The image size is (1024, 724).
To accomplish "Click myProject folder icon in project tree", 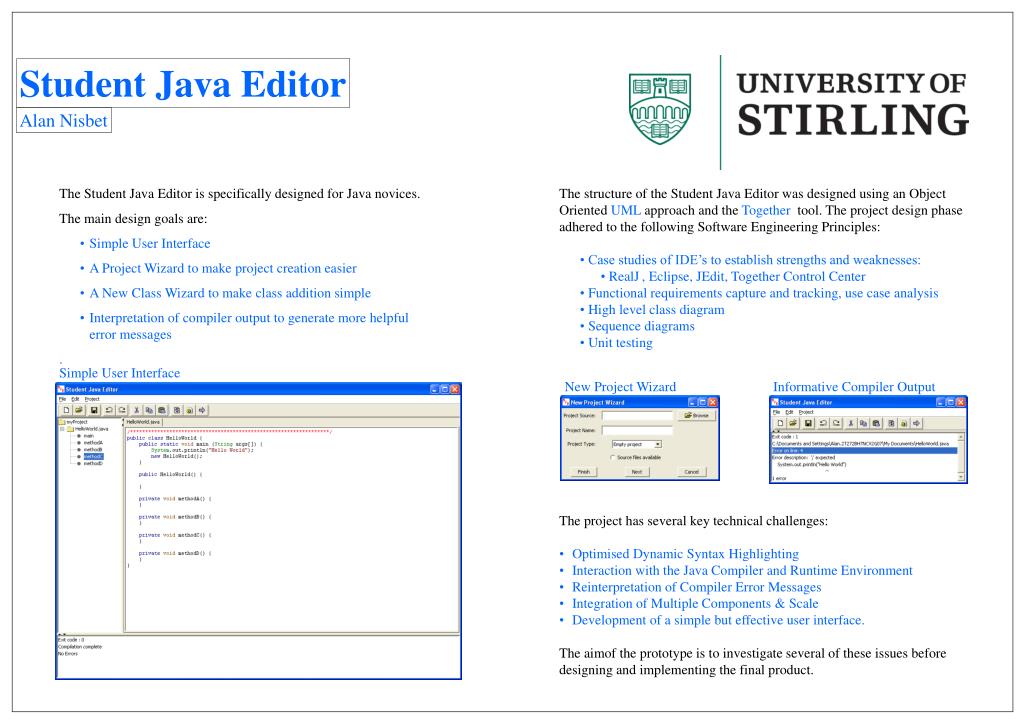I will point(61,422).
